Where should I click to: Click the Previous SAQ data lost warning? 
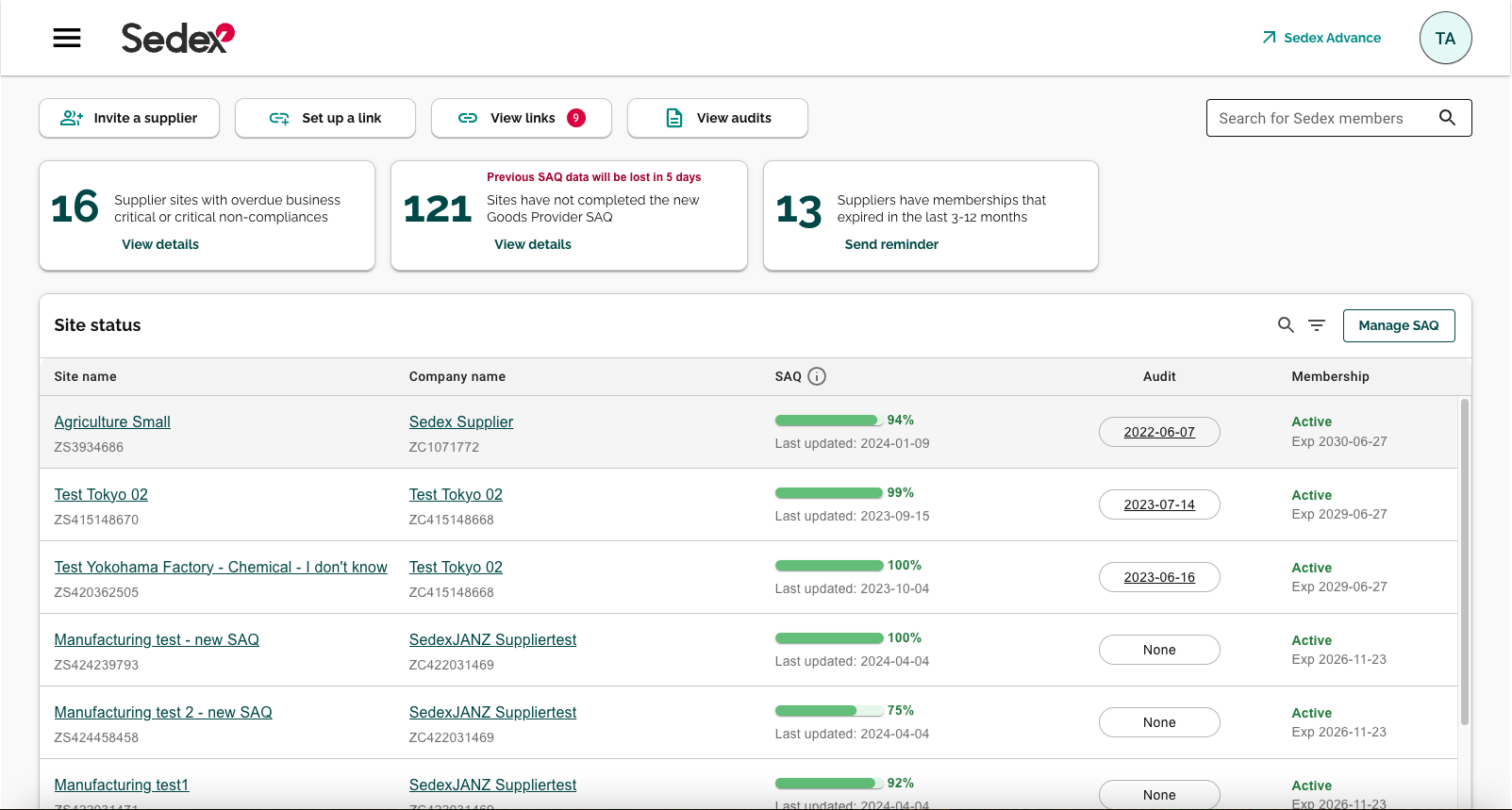pyautogui.click(x=594, y=177)
